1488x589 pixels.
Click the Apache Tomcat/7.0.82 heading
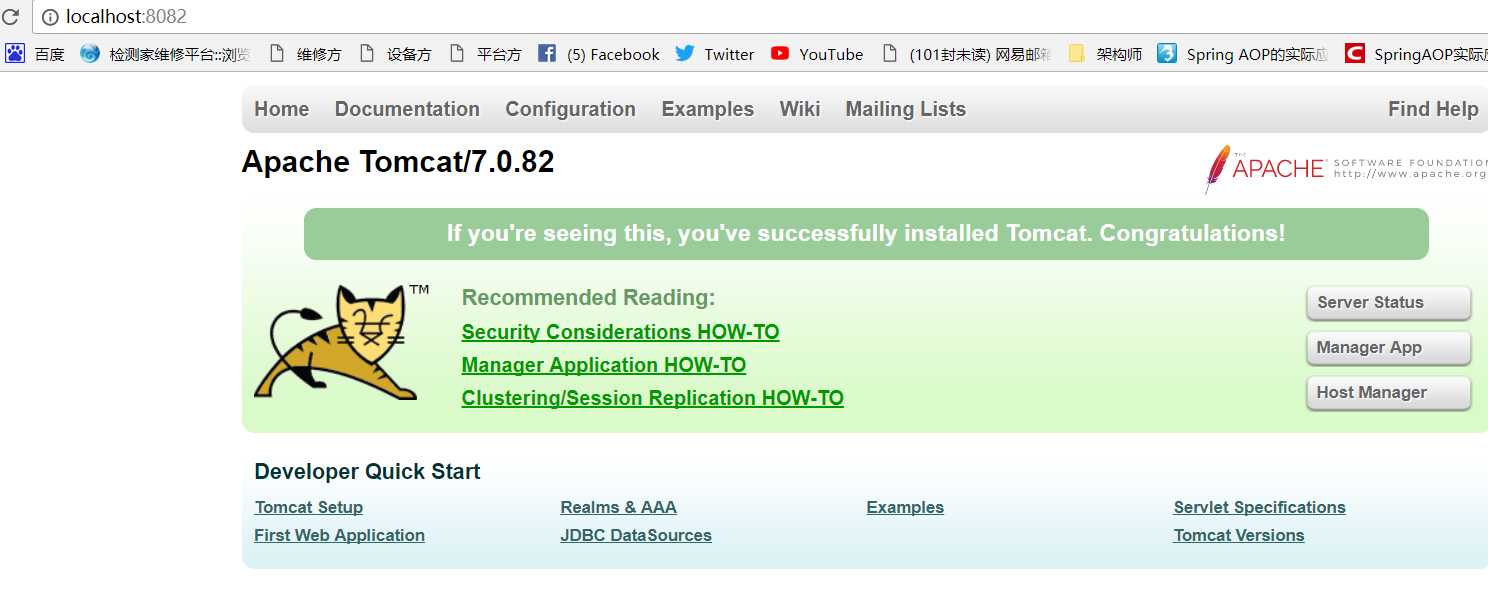(398, 162)
